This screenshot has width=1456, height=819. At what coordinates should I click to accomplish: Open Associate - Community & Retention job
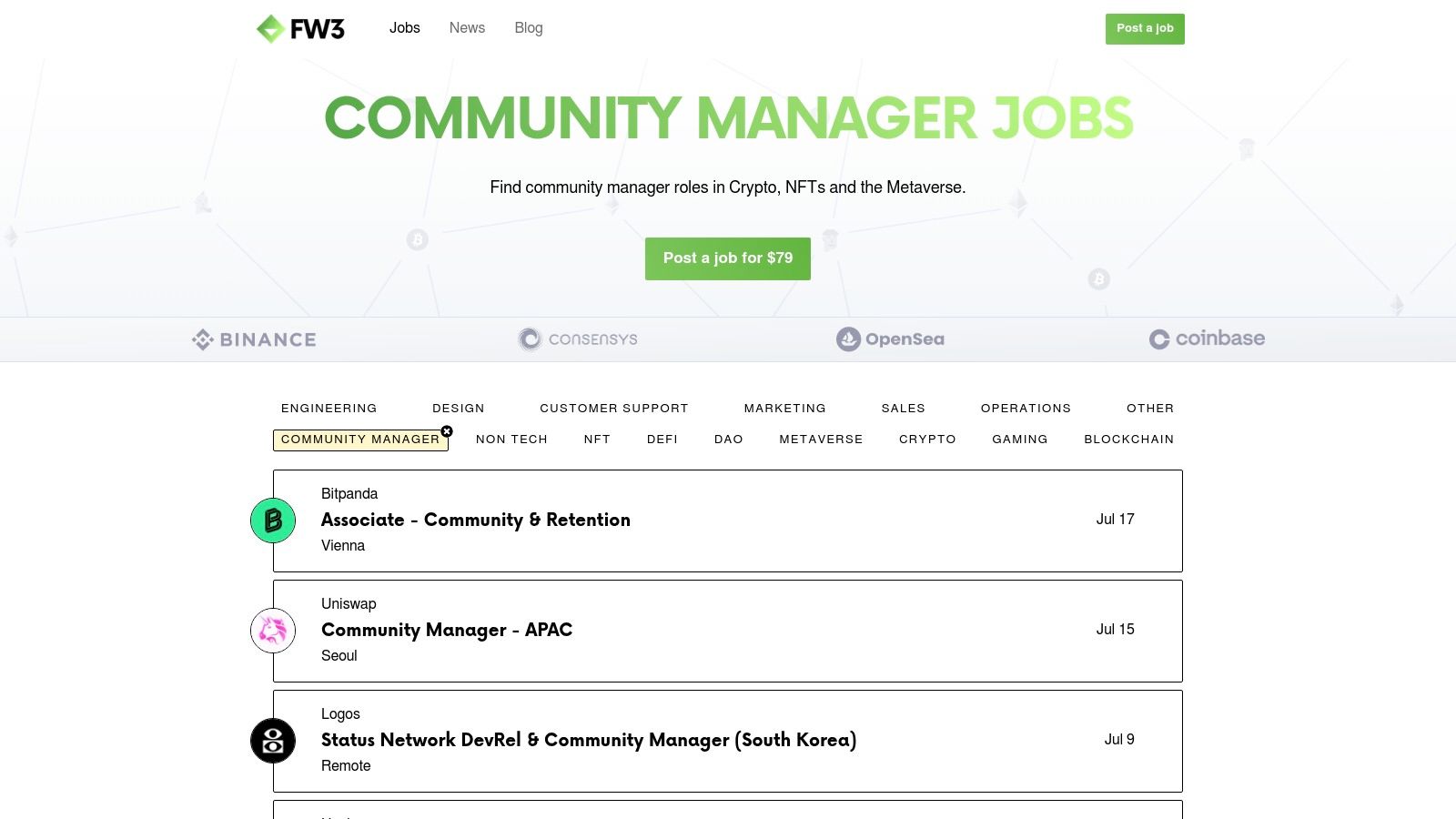[x=476, y=521]
